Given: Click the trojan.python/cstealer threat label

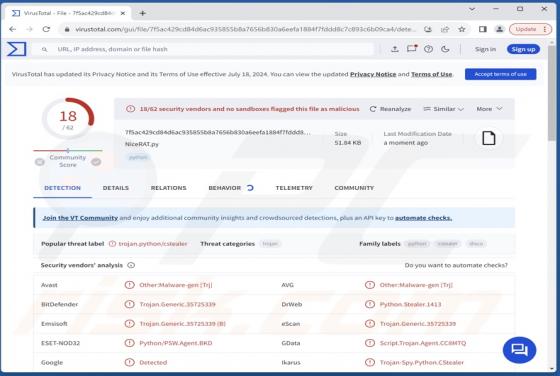Looking at the screenshot, I should [x=153, y=244].
